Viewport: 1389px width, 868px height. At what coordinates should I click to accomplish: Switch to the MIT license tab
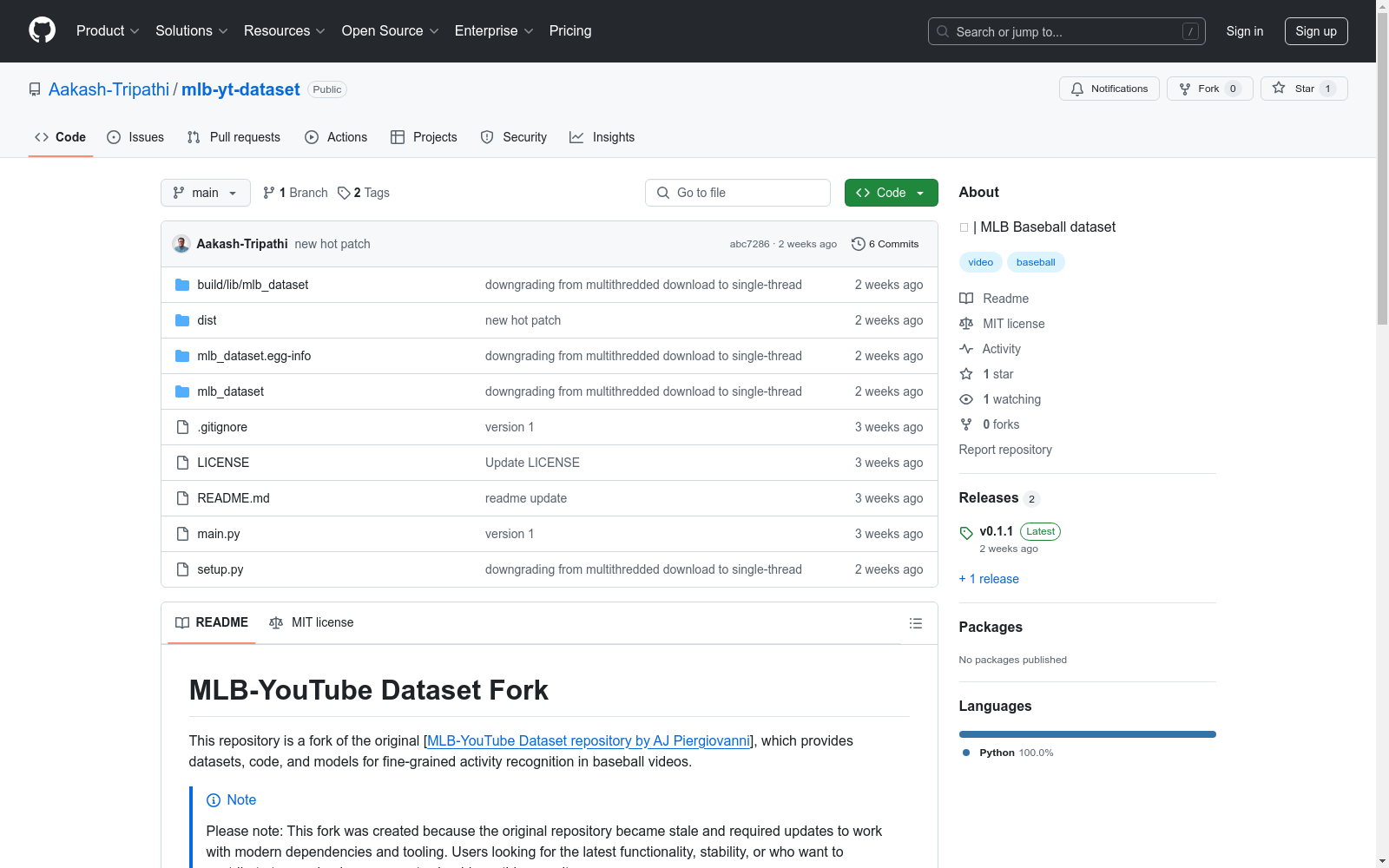coord(312,622)
